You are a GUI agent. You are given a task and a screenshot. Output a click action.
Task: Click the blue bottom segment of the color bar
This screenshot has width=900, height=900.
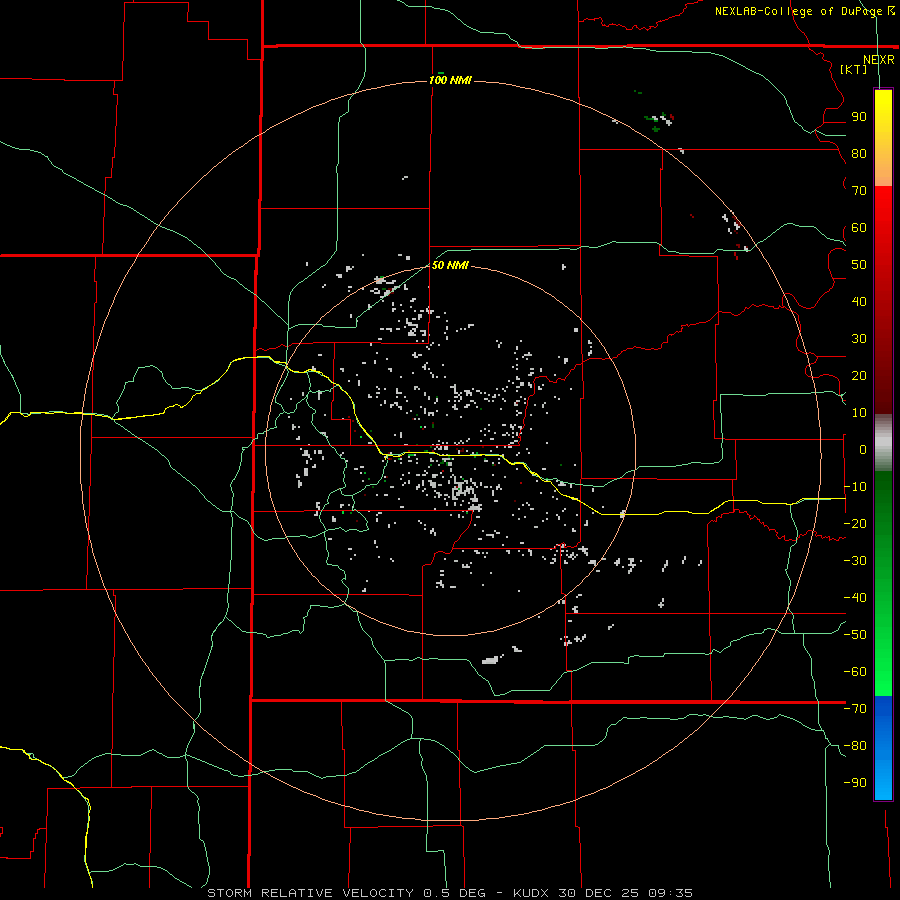coord(883,748)
